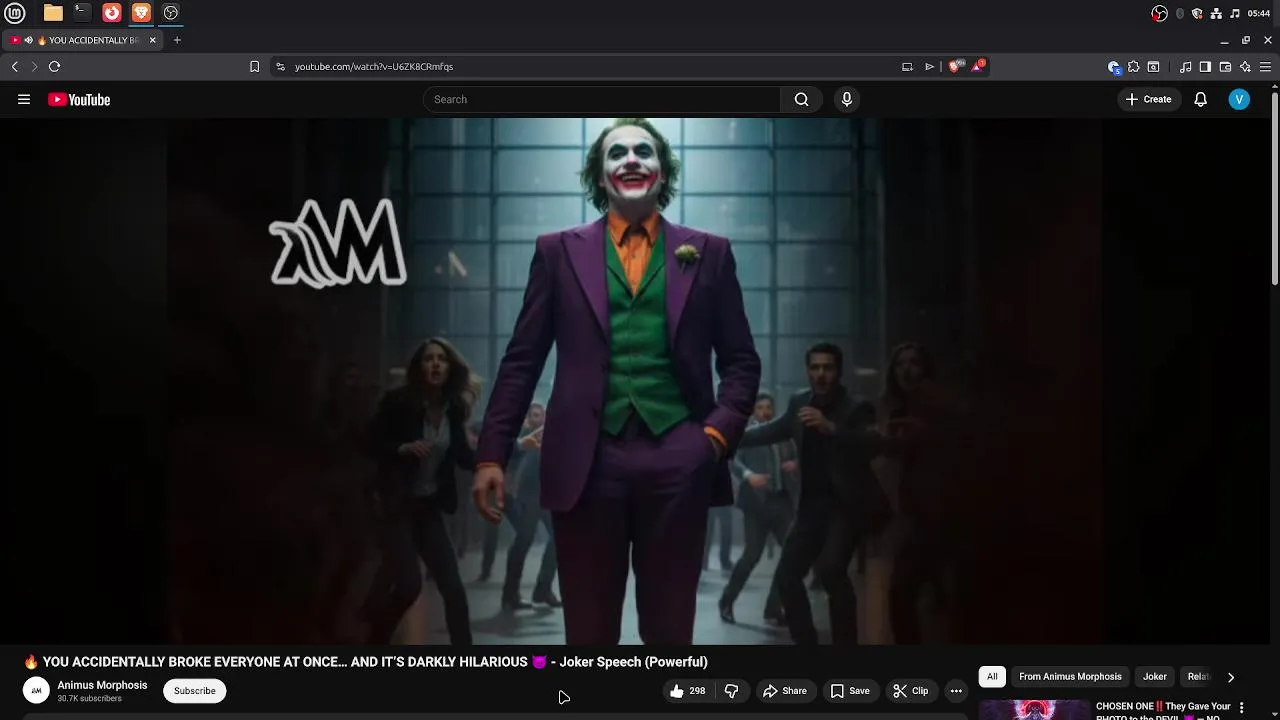Open CHOSEN ONE recommended video title

(x=1163, y=709)
